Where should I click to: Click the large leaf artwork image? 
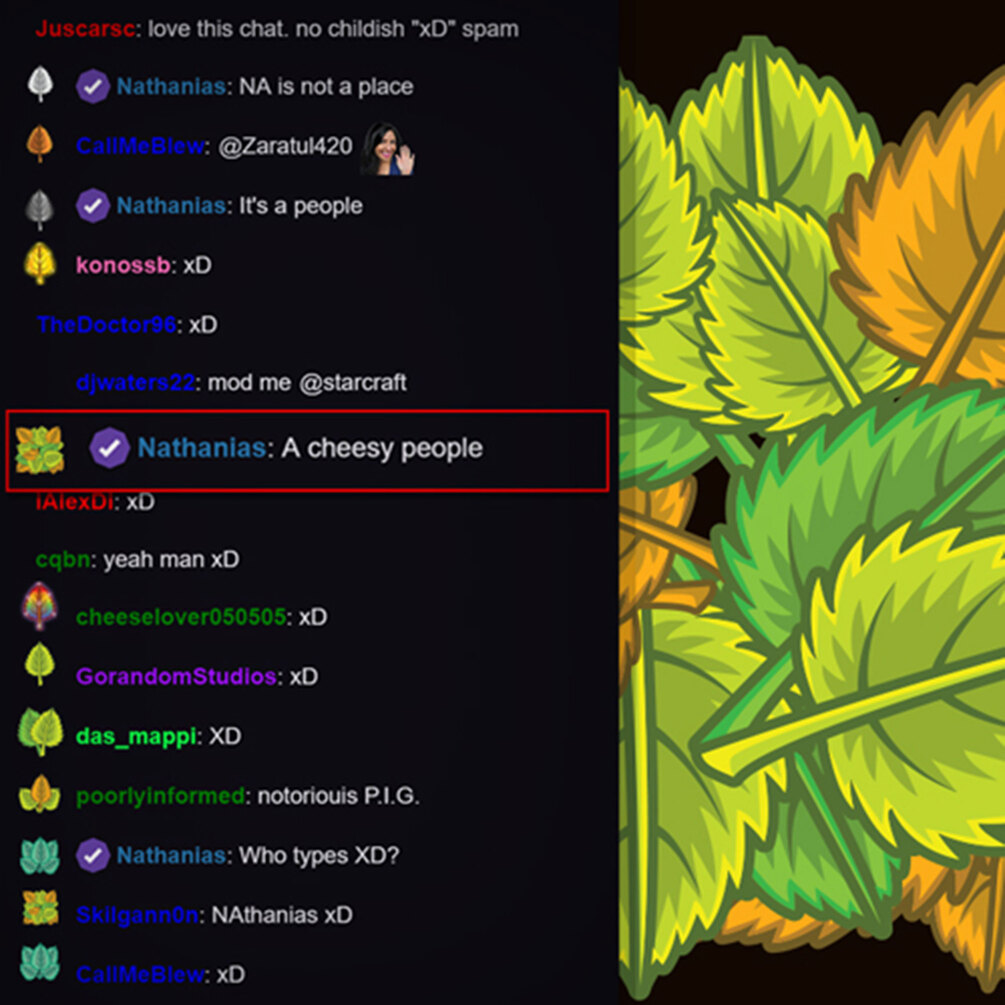tap(812, 502)
